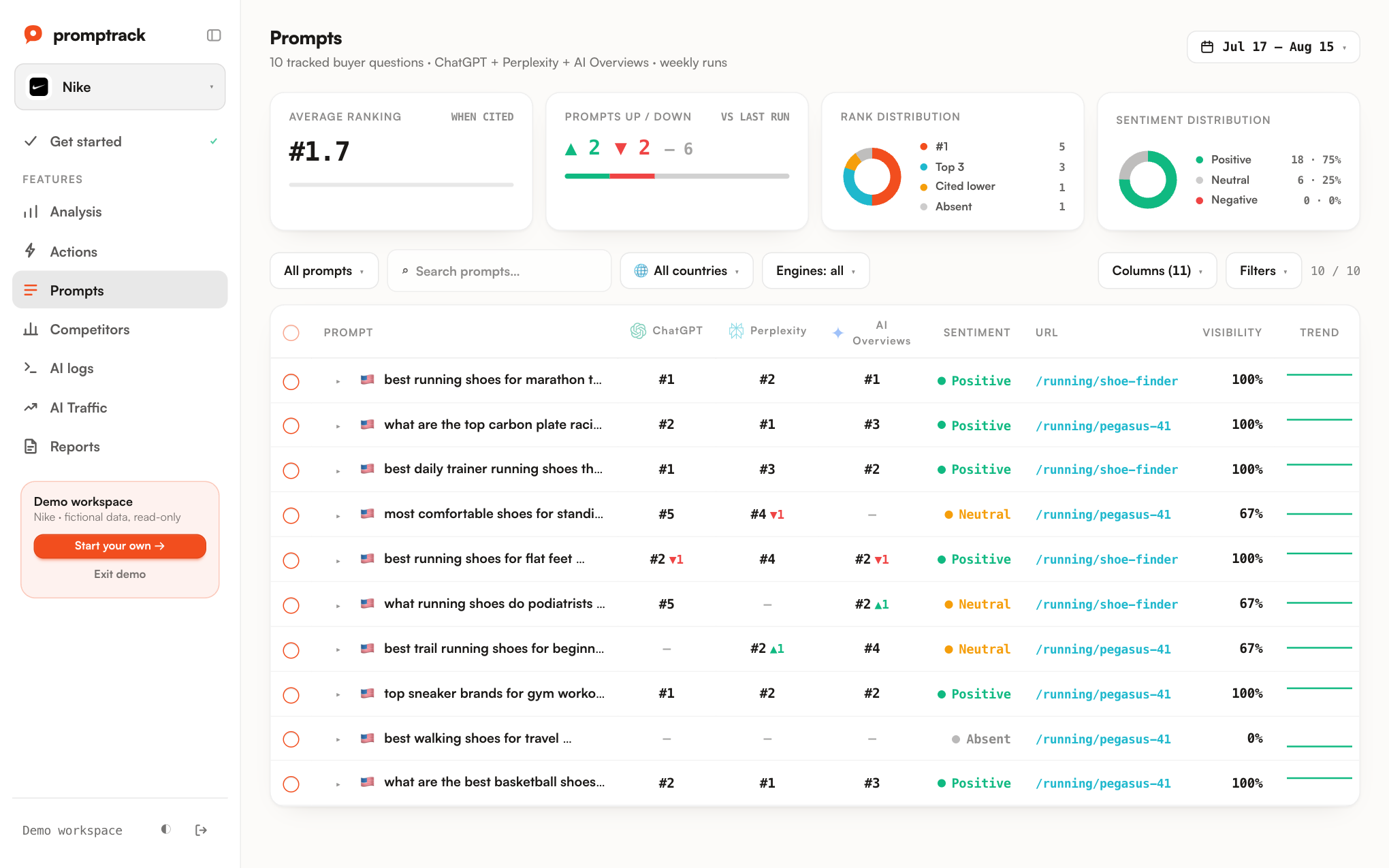Click the search magnifier icon

point(404,272)
